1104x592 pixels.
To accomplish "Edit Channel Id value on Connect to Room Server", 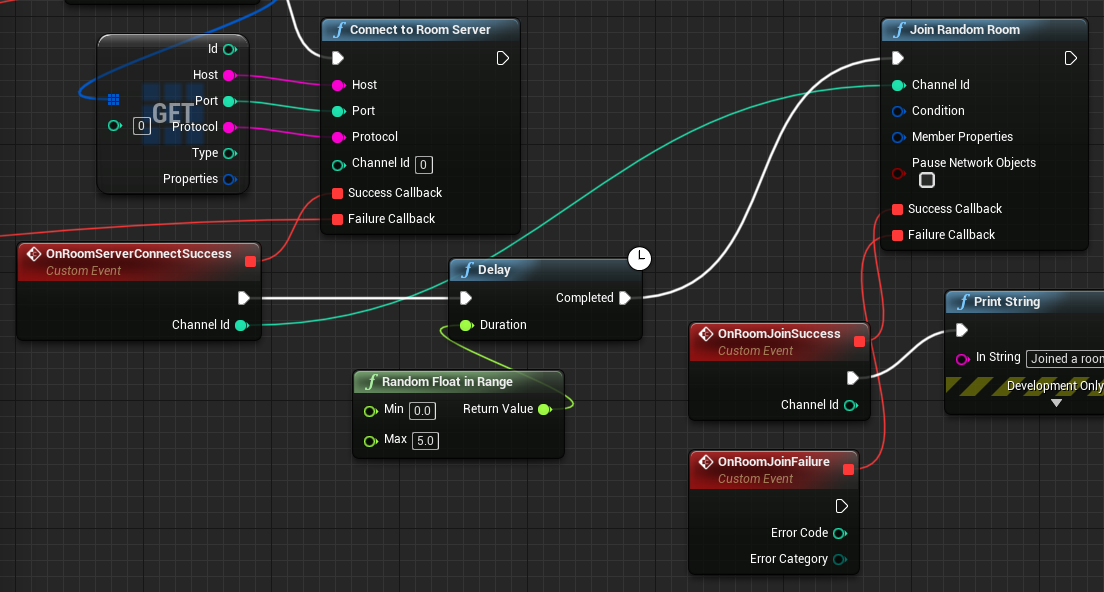I will pyautogui.click(x=423, y=165).
